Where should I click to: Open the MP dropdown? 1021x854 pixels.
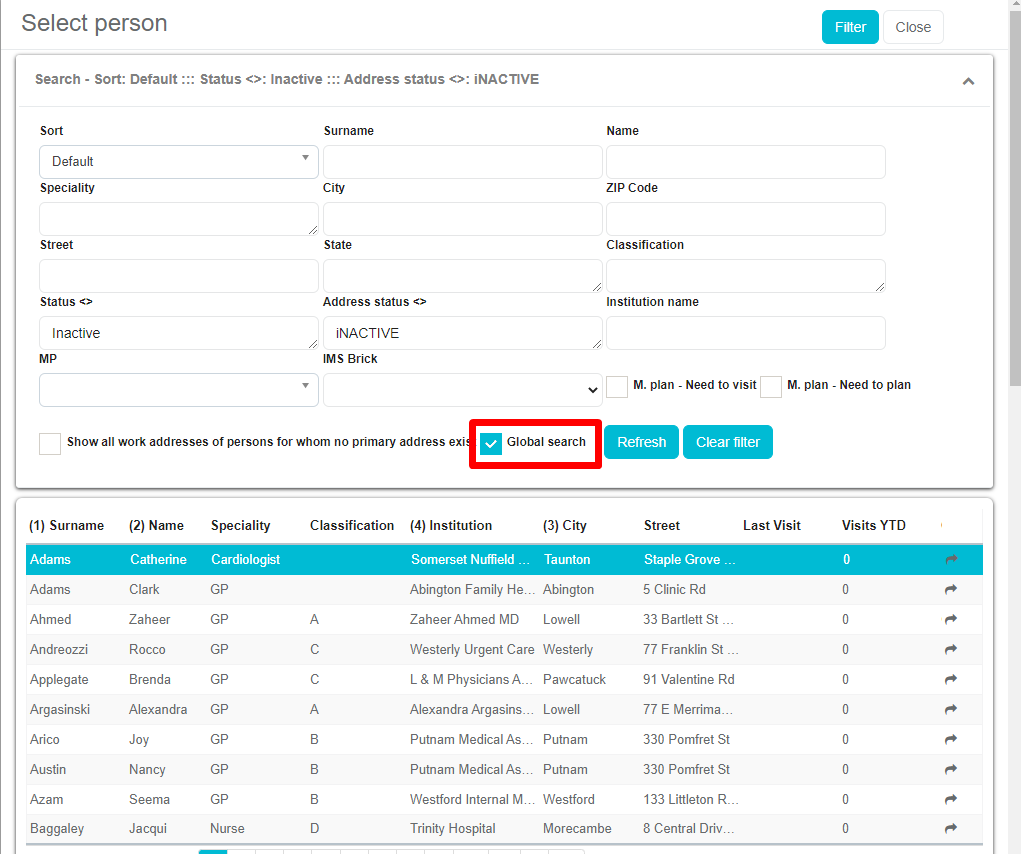click(x=179, y=390)
